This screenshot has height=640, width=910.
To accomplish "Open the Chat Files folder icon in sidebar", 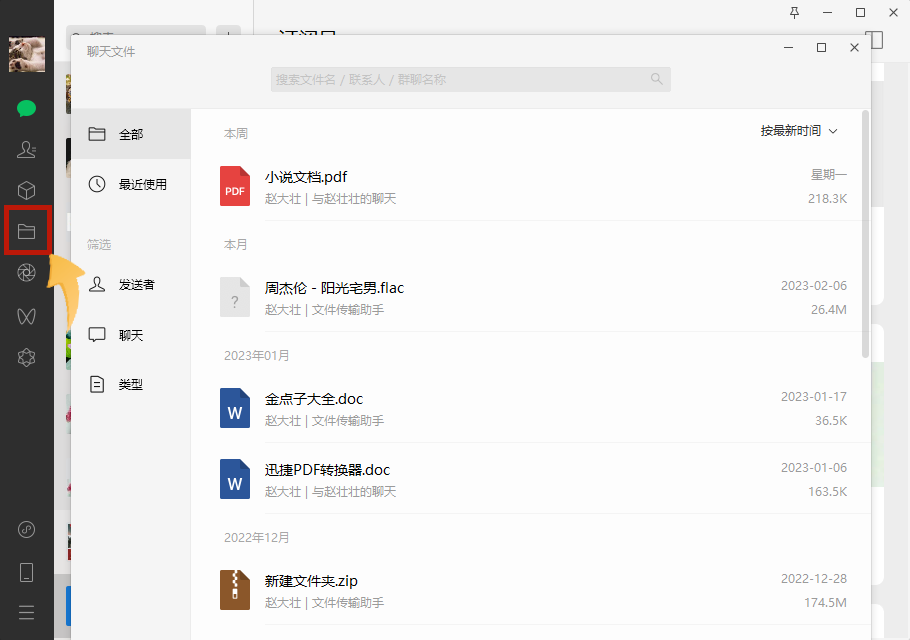I will click(26, 232).
